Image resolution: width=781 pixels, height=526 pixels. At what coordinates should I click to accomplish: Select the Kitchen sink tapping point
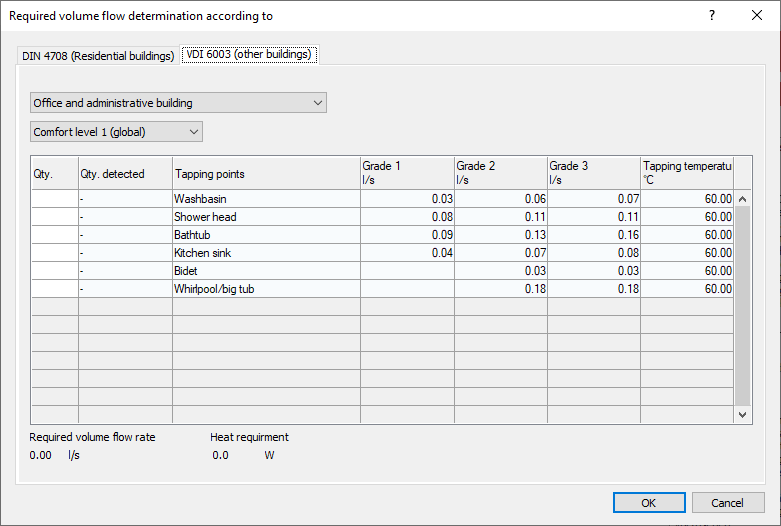(x=266, y=253)
